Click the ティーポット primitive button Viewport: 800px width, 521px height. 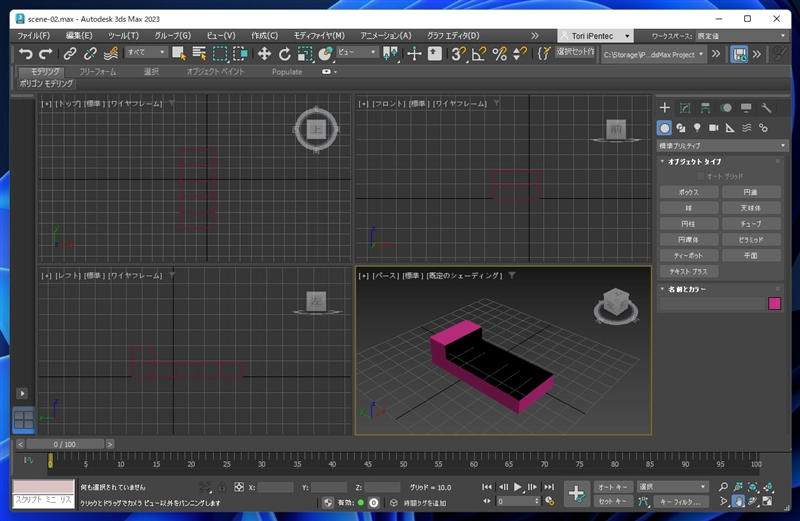[689, 256]
